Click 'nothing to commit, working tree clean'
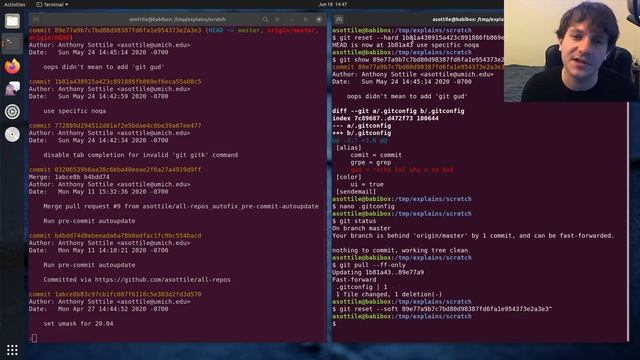 pos(400,251)
